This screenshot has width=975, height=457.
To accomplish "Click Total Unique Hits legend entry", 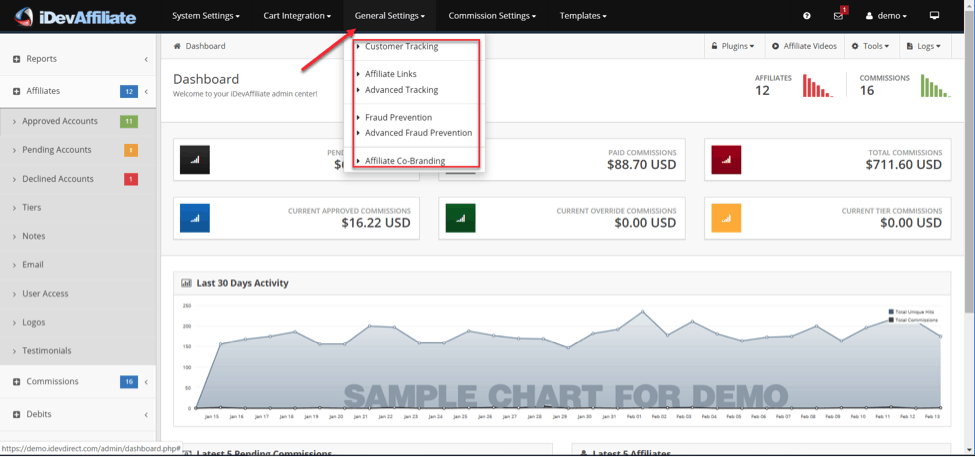I will [912, 312].
